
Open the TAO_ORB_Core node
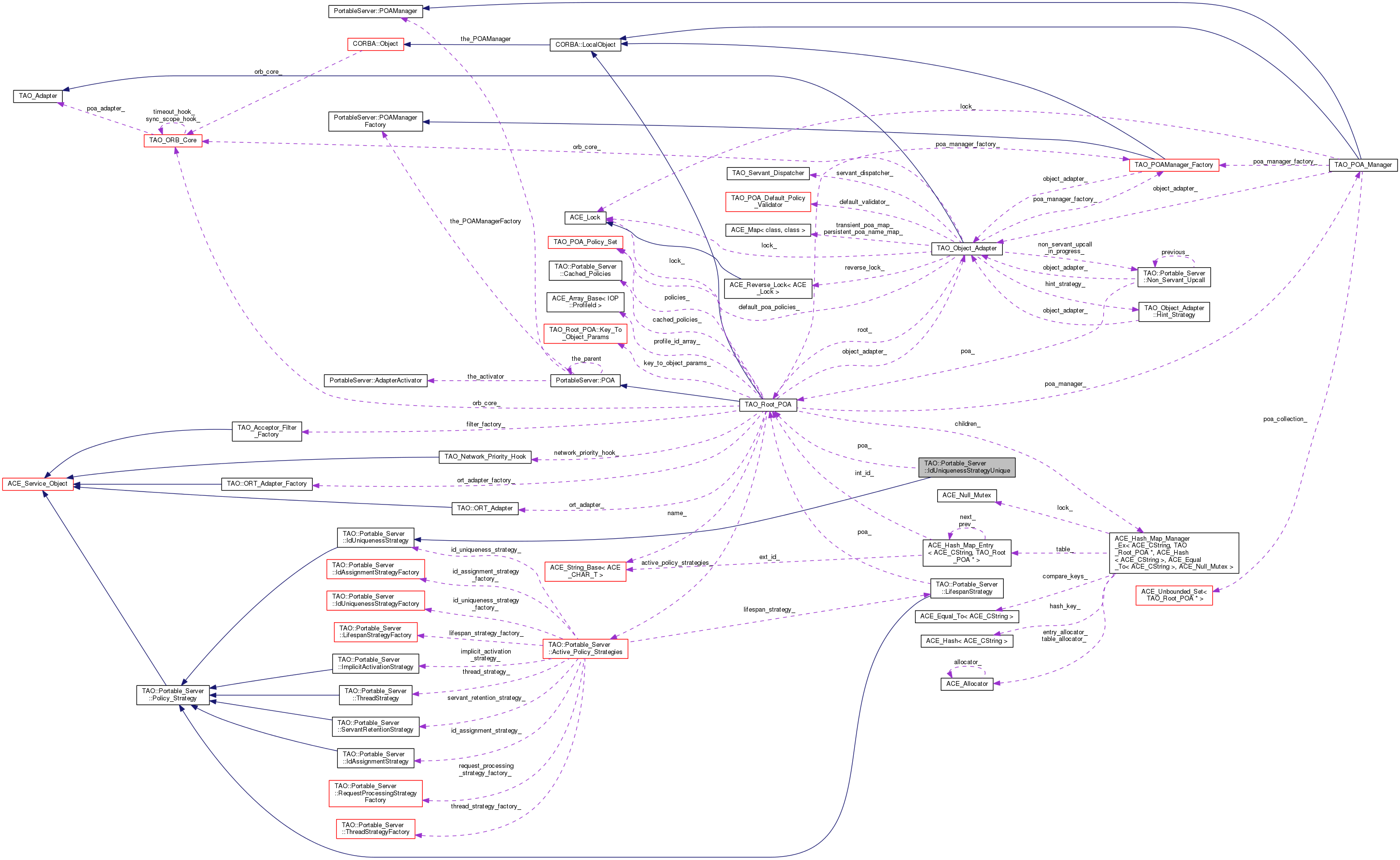(172, 140)
